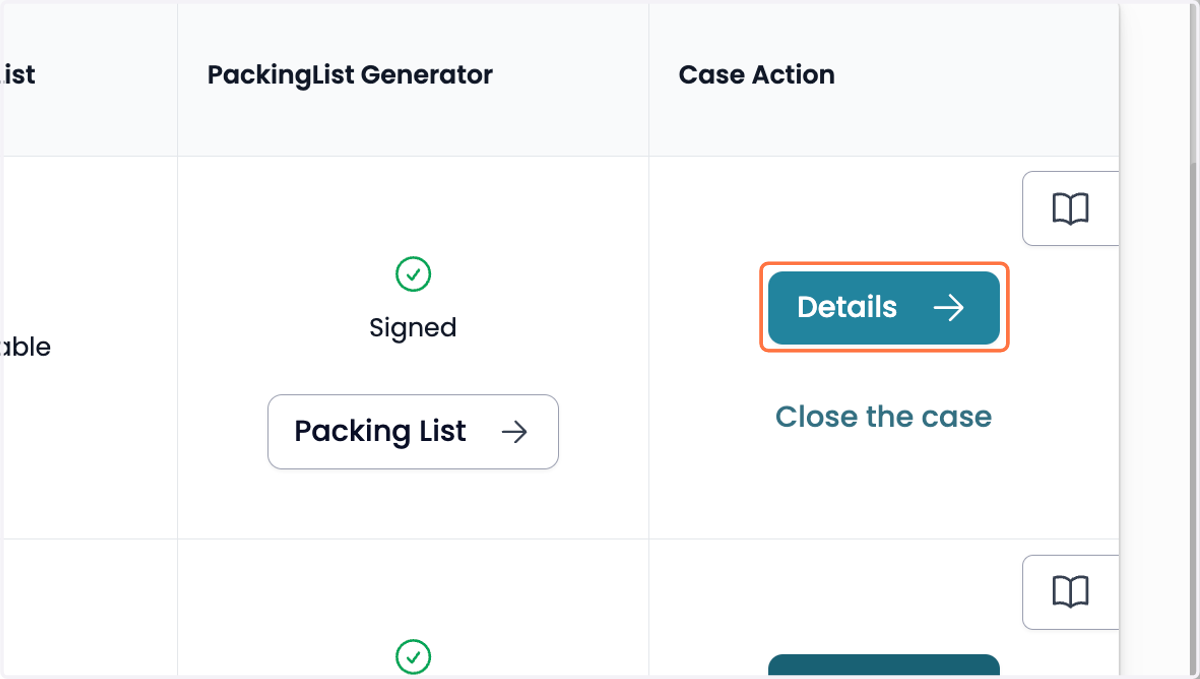Click the green check icon above Signed

pos(413,273)
